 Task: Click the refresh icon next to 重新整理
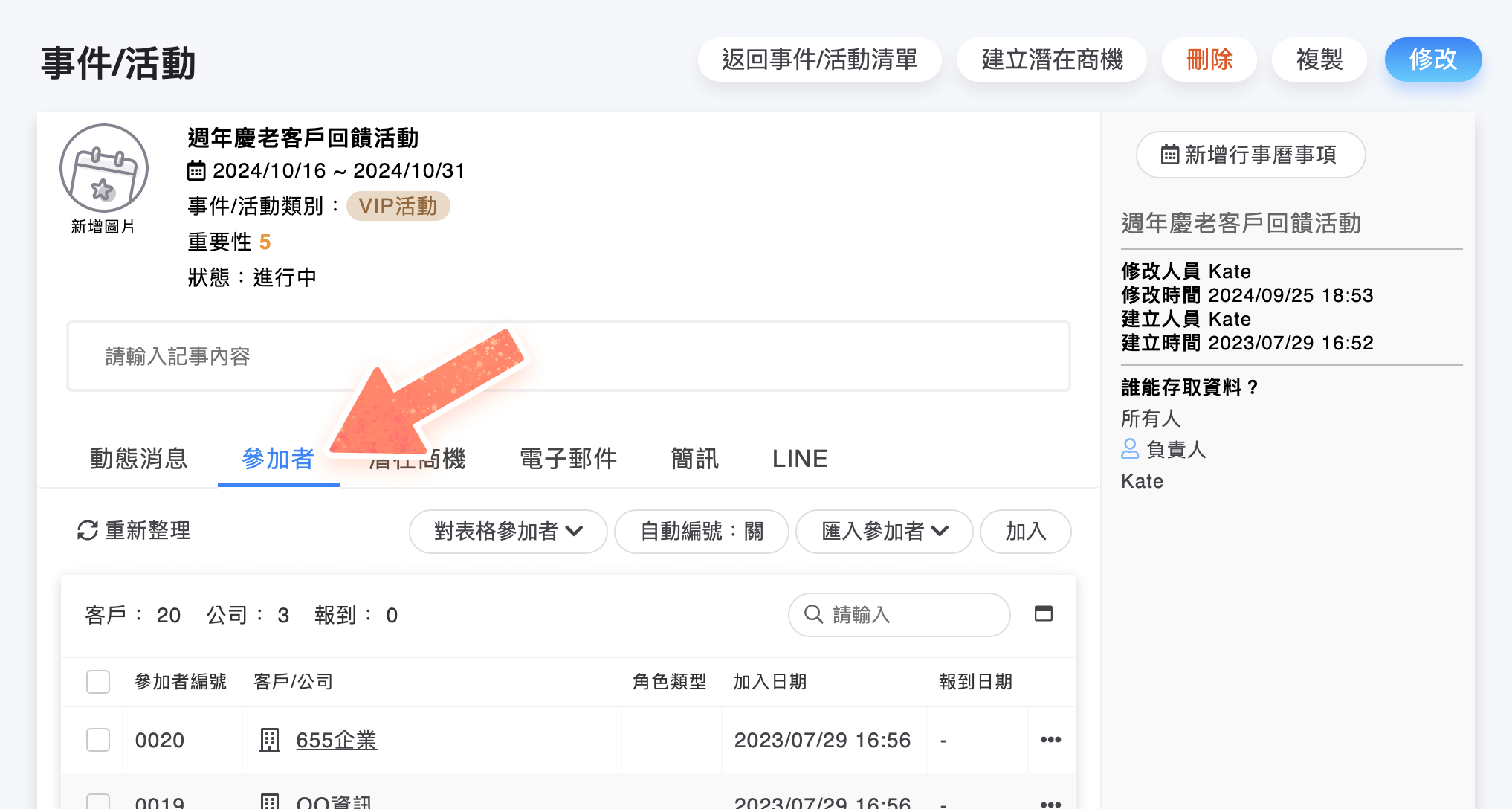point(88,531)
